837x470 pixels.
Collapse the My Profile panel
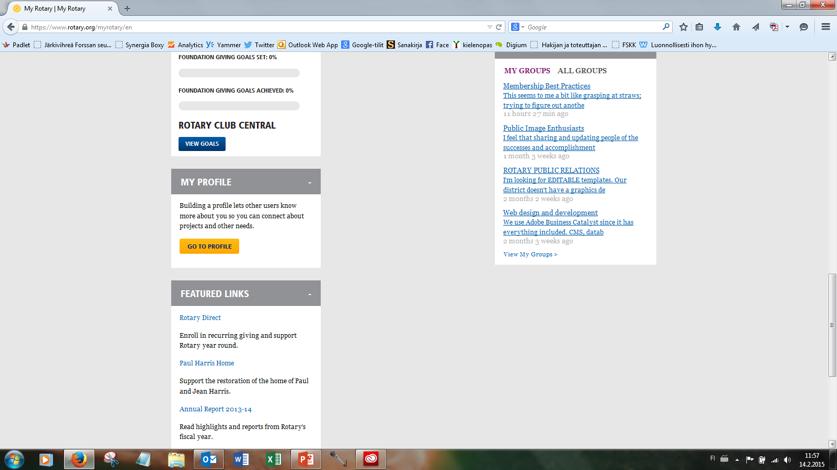click(310, 183)
